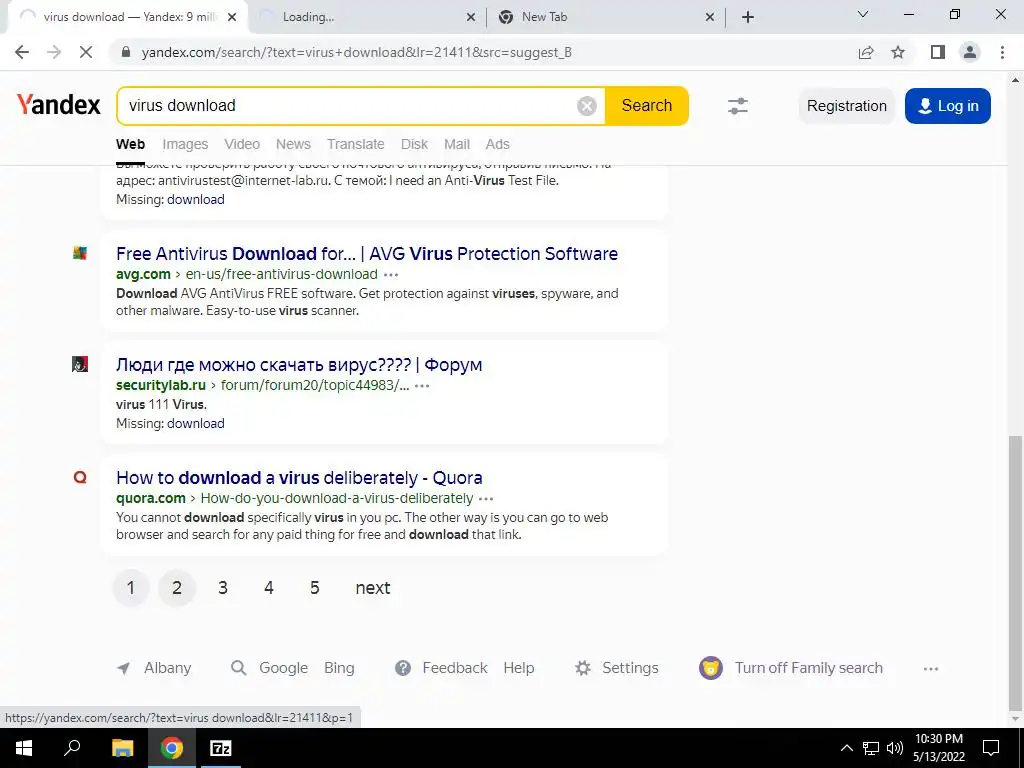View site info via the lock icon
The height and width of the screenshot is (768, 1024).
coord(127,52)
